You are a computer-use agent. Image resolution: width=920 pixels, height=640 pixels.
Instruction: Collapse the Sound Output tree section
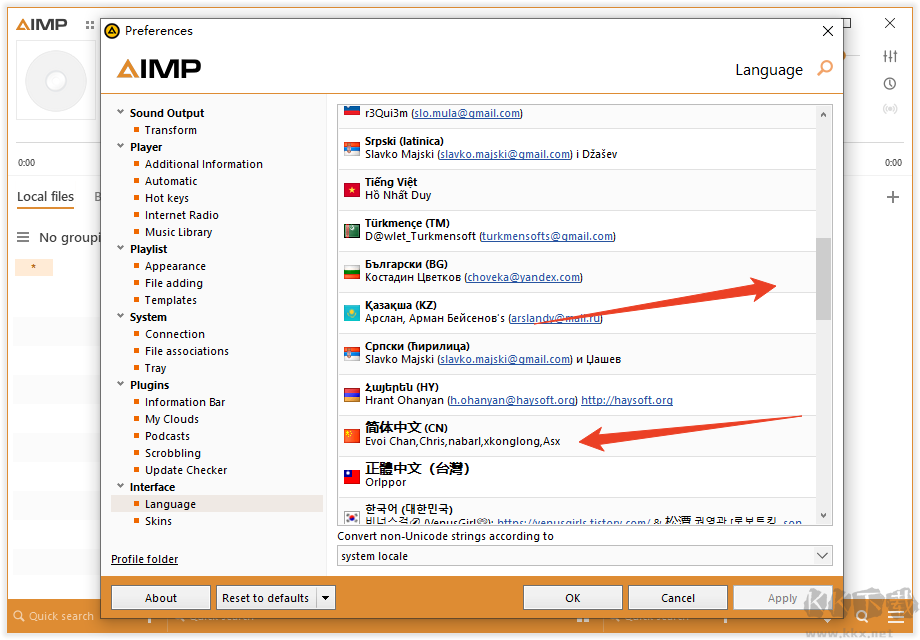[121, 113]
